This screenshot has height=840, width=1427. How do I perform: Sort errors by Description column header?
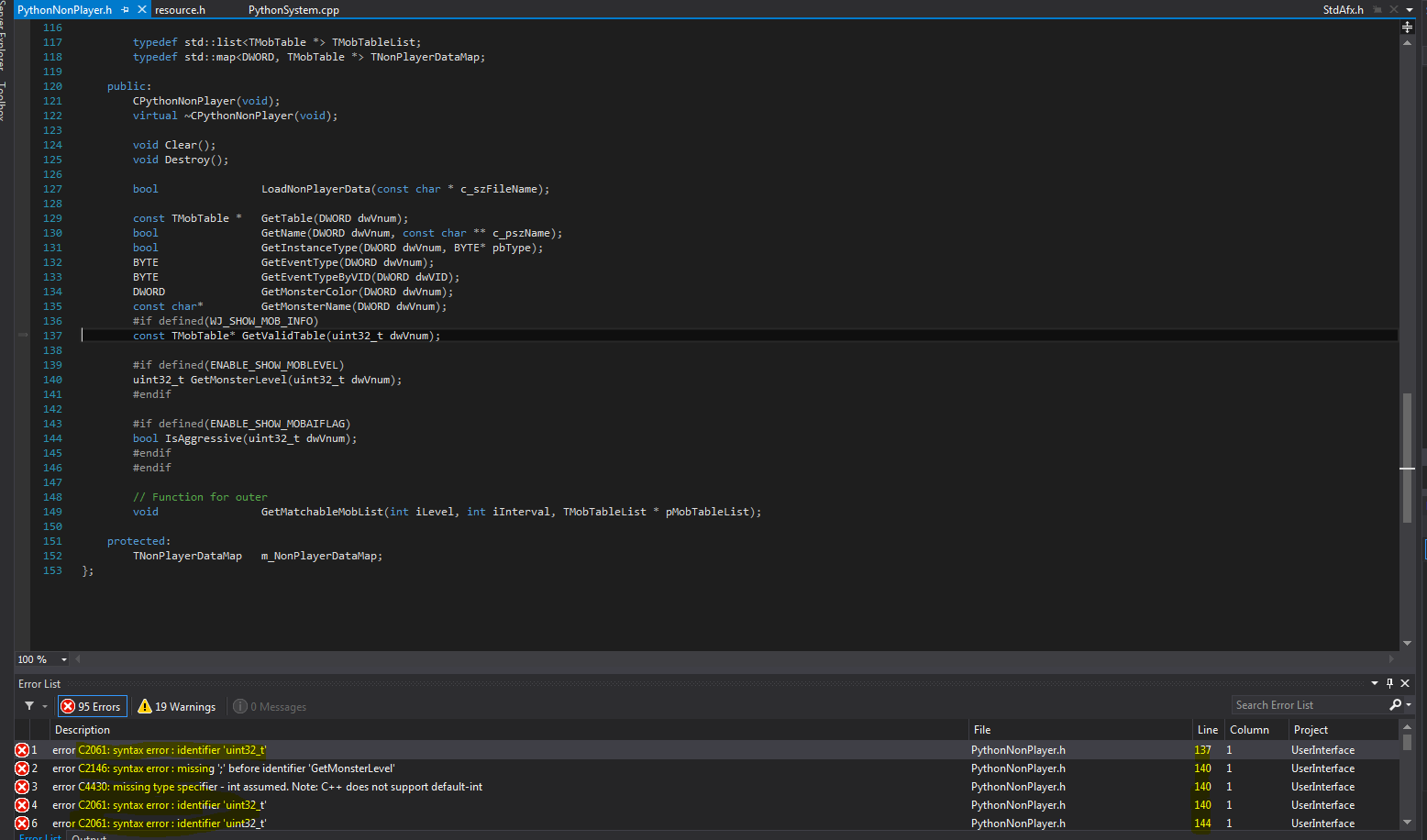(83, 730)
